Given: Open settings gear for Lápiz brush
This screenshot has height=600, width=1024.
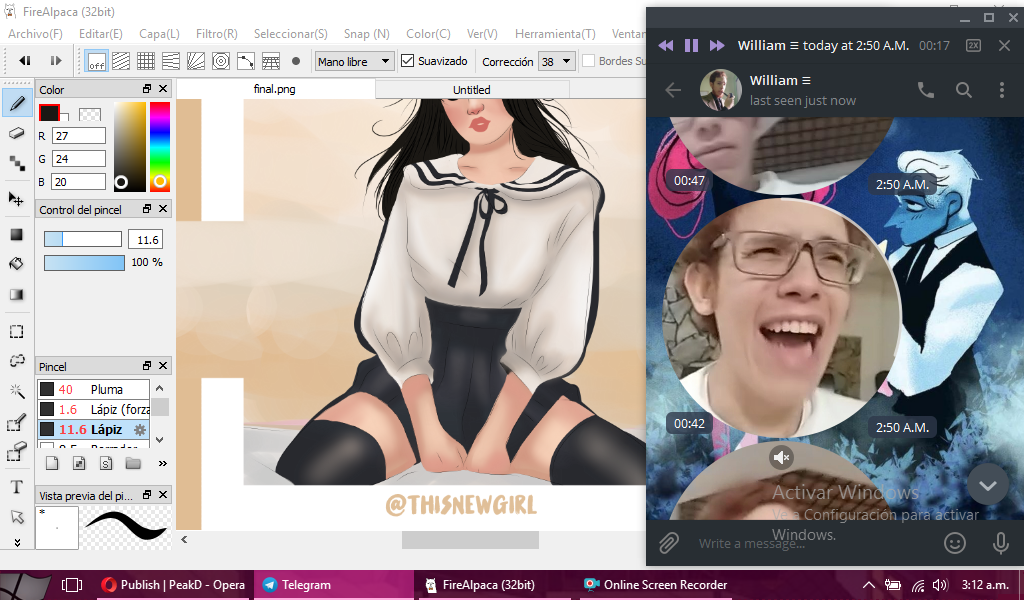Looking at the screenshot, I should pos(139,430).
